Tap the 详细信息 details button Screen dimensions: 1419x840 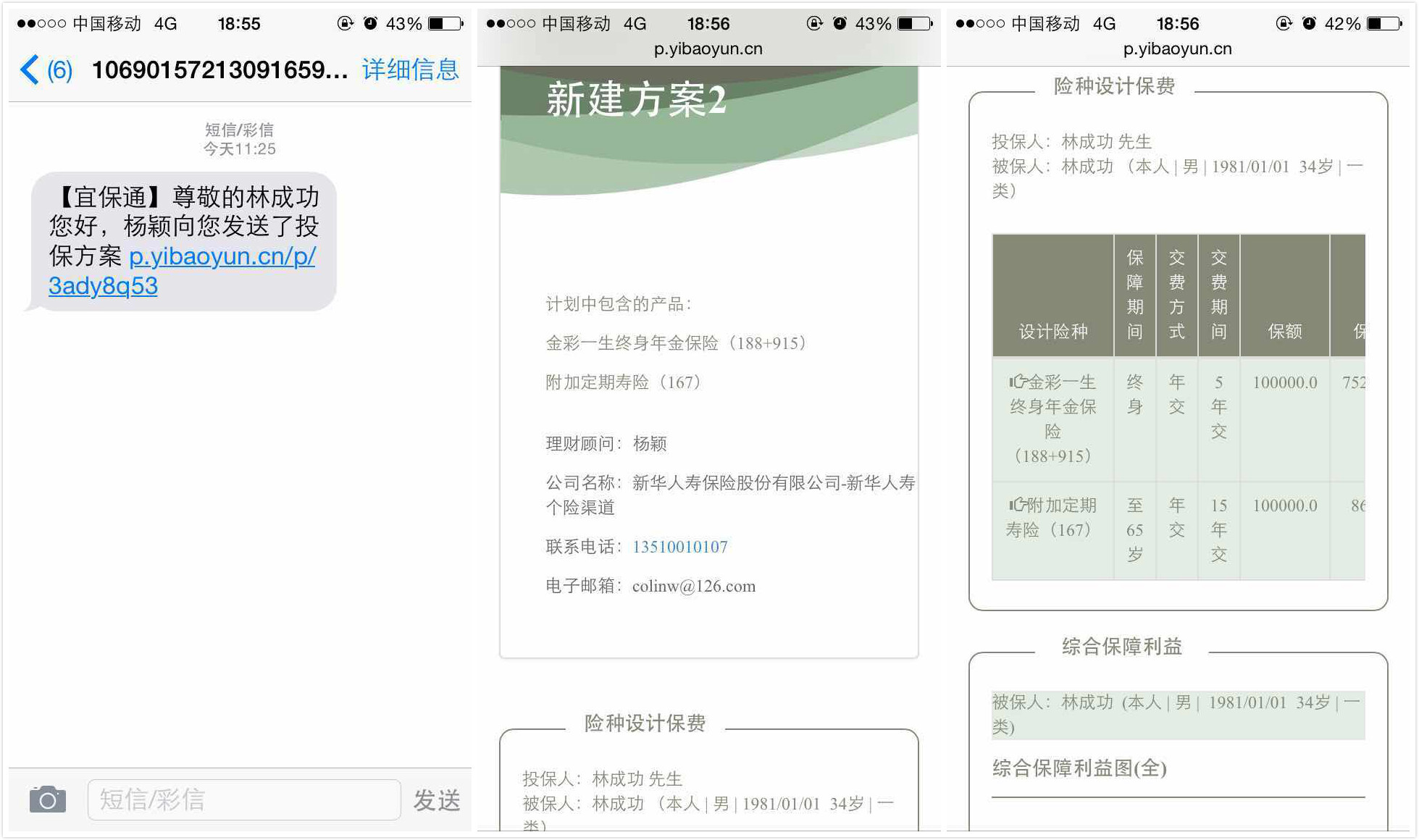[410, 70]
